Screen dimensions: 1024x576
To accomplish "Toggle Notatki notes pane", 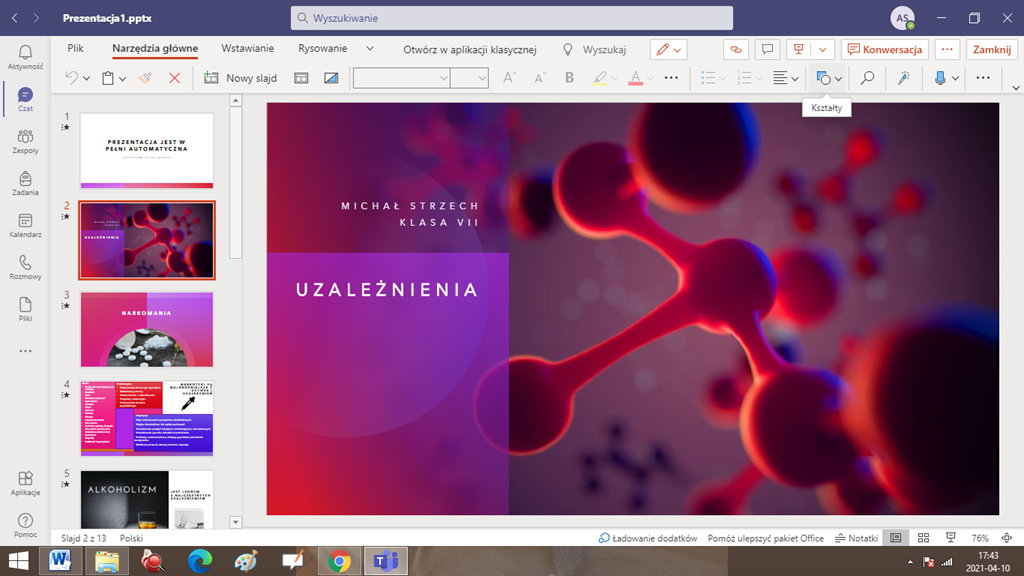I will tap(857, 538).
